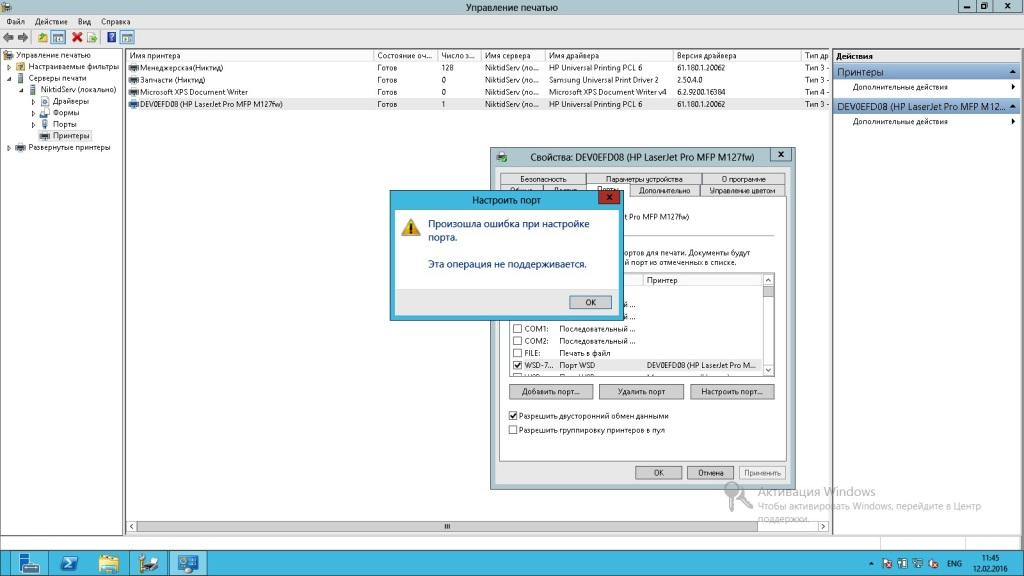Toggle the FILE port checkbox
1024x576 pixels.
click(517, 353)
